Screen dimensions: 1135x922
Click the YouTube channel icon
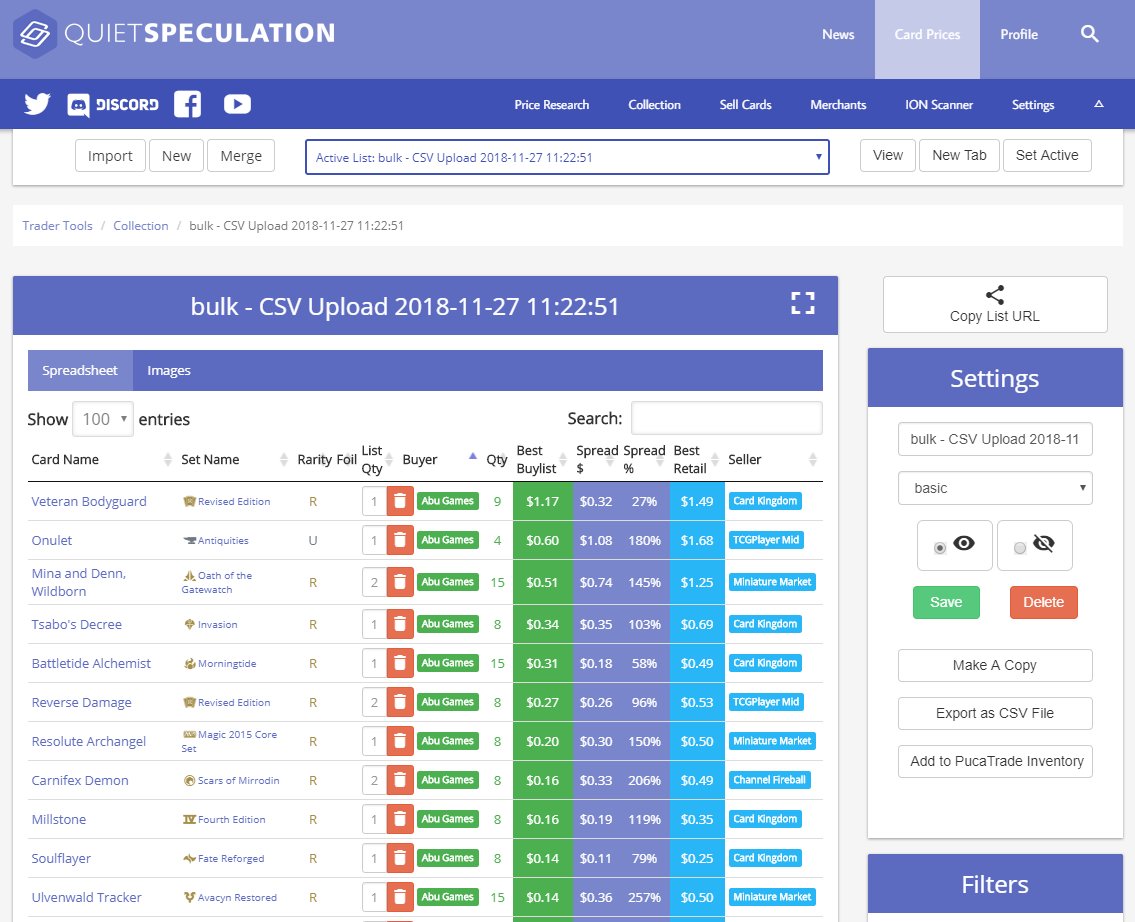[237, 104]
